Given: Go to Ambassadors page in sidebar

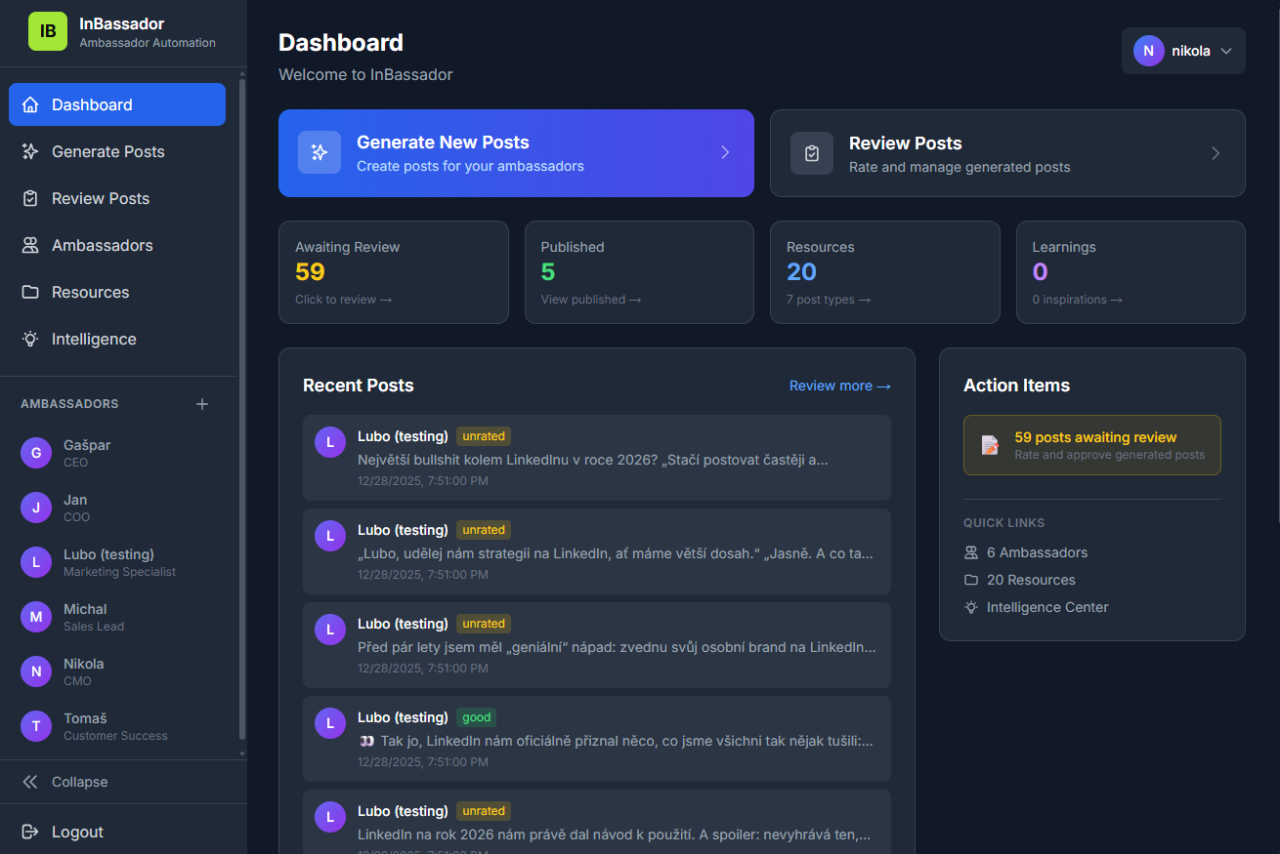Looking at the screenshot, I should coord(102,246).
